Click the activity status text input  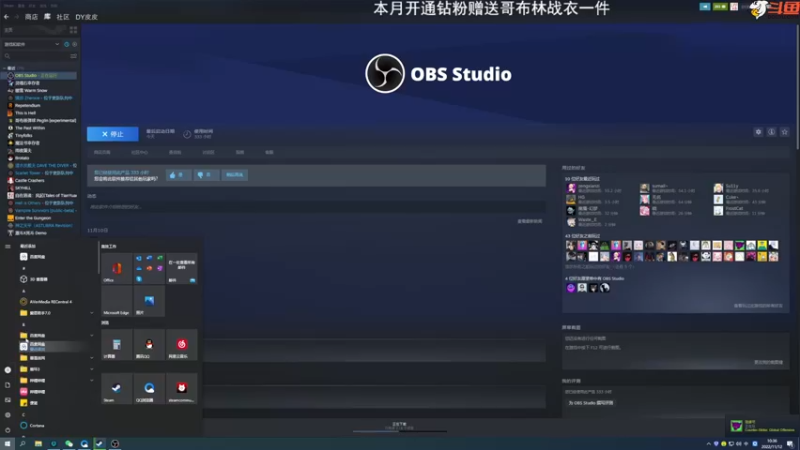click(x=316, y=207)
